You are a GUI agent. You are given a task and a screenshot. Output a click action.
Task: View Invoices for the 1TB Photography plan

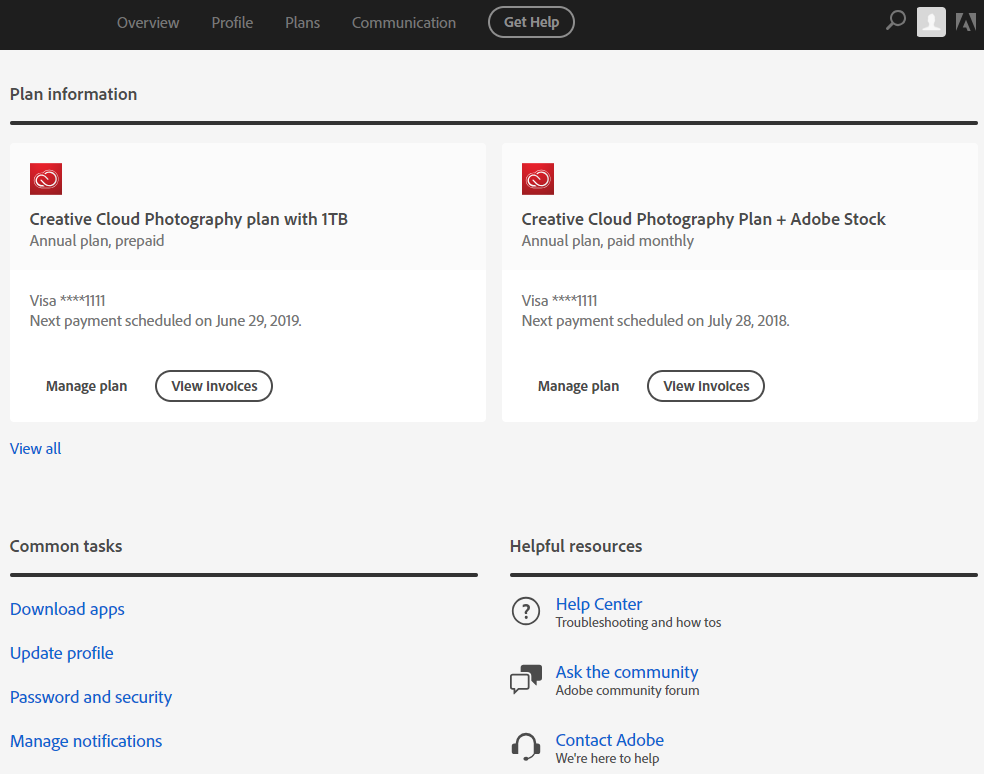[x=214, y=386]
